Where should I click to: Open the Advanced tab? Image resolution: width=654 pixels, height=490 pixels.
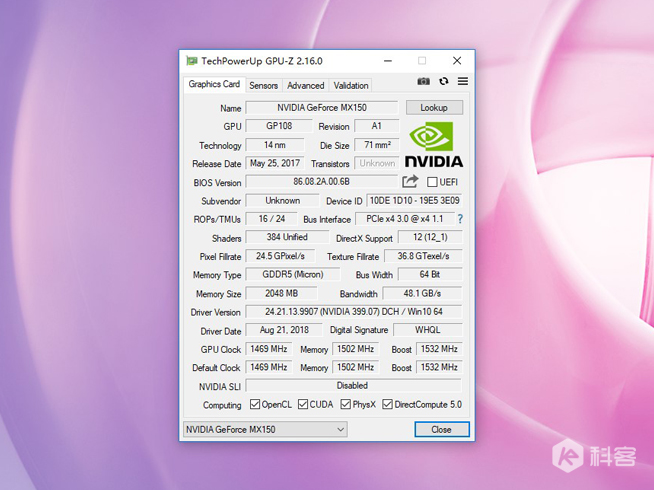click(x=306, y=86)
